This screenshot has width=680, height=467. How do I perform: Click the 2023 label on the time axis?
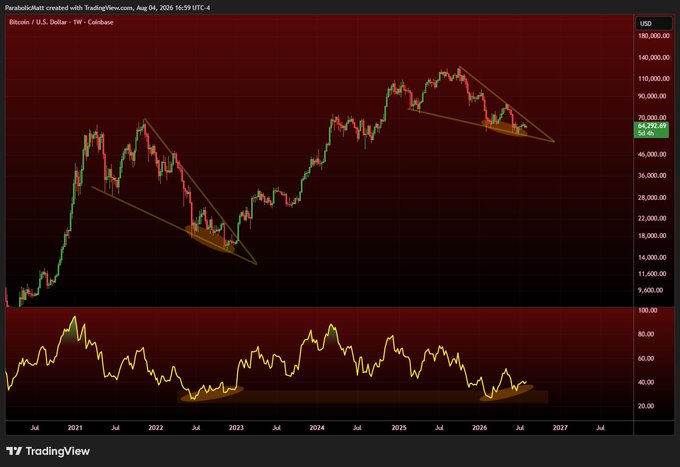[236, 428]
